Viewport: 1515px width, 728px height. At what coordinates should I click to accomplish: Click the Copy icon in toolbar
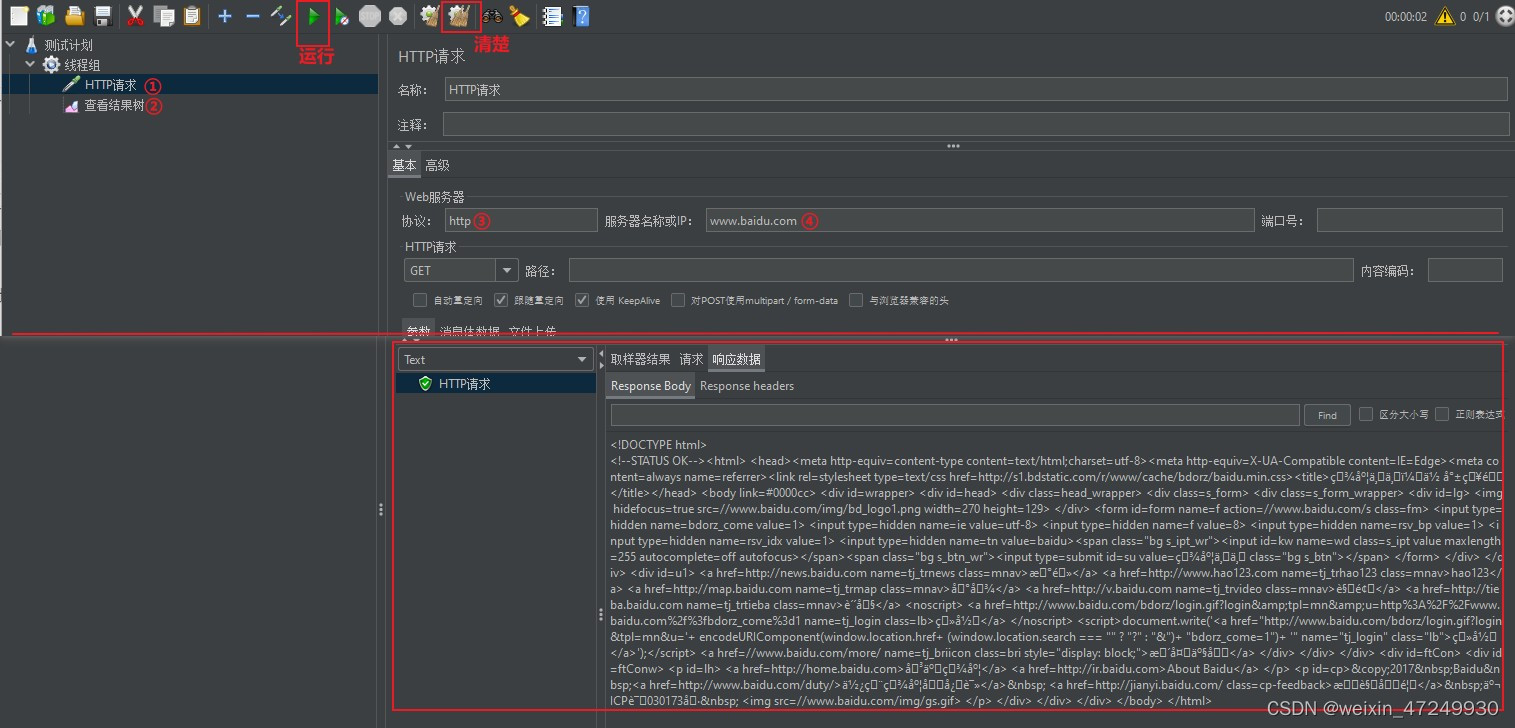(x=164, y=16)
